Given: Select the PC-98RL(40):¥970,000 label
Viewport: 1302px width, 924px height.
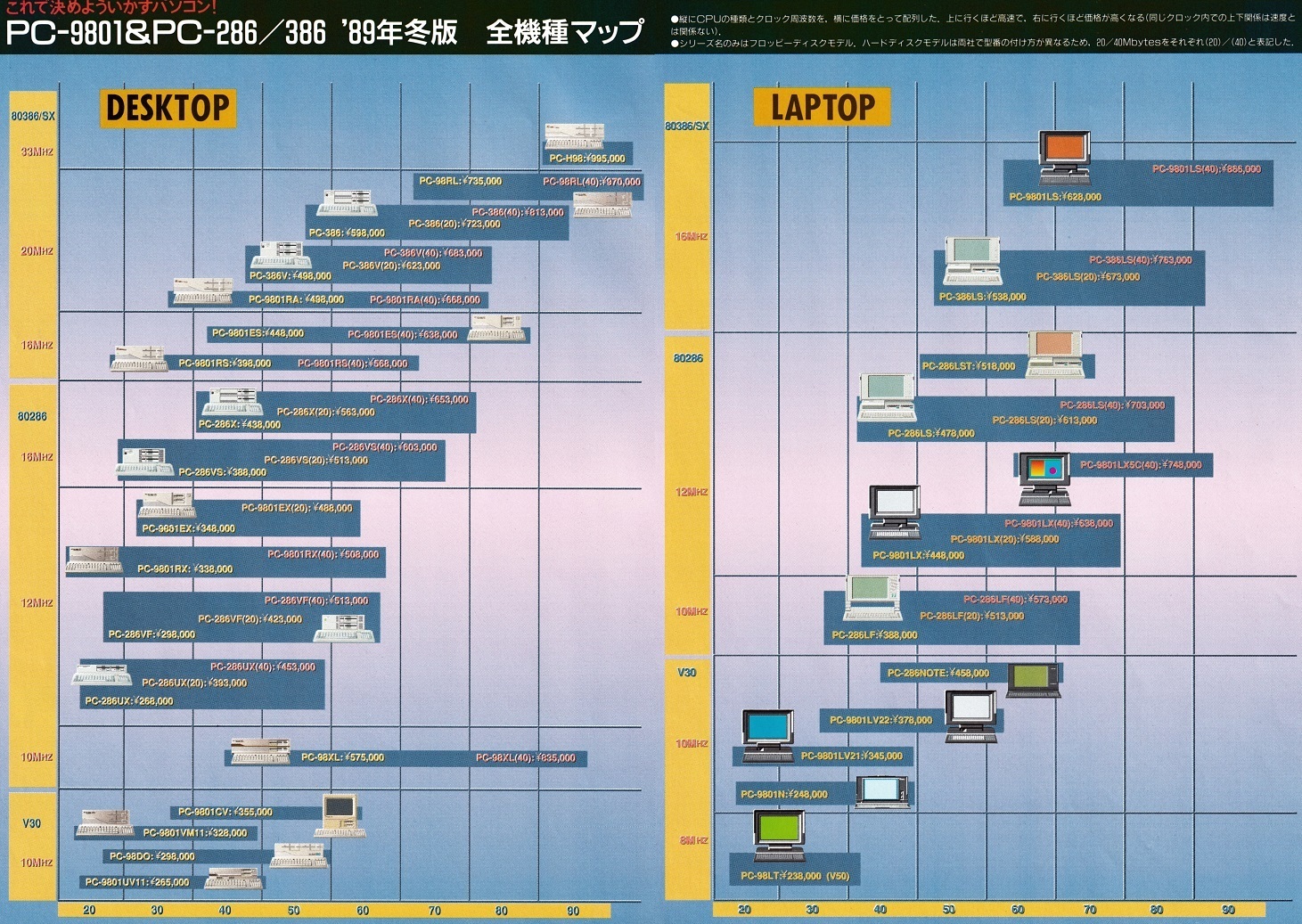Looking at the screenshot, I should coord(592,182).
